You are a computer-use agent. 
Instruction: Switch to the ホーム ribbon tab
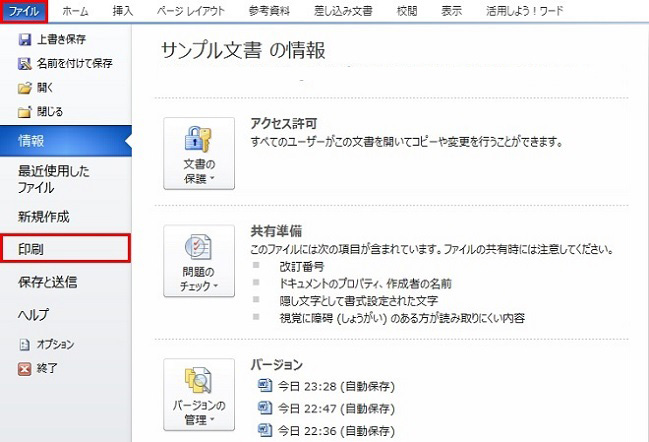[x=75, y=11]
